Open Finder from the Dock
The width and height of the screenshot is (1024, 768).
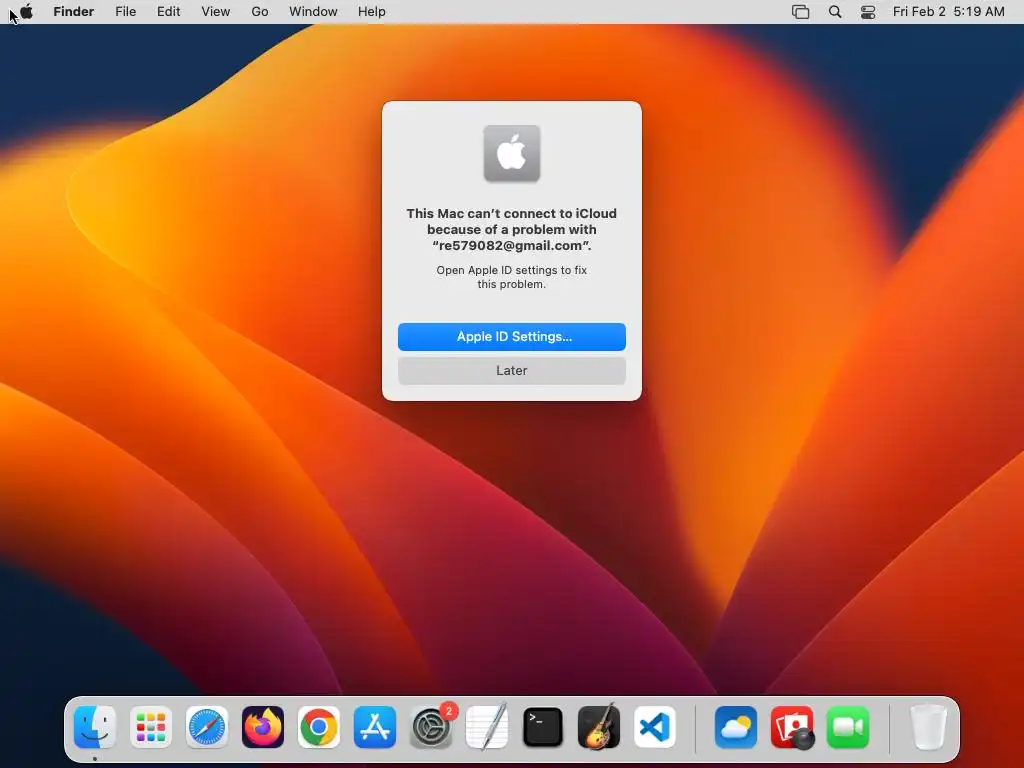point(95,728)
